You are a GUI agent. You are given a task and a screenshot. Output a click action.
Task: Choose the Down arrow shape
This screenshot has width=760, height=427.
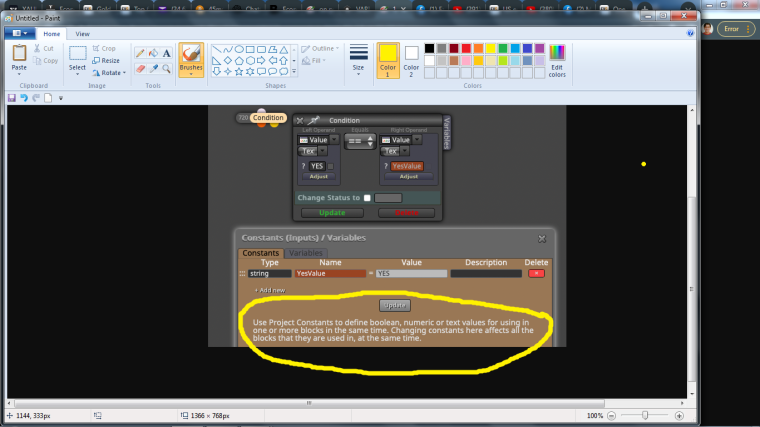217,71
